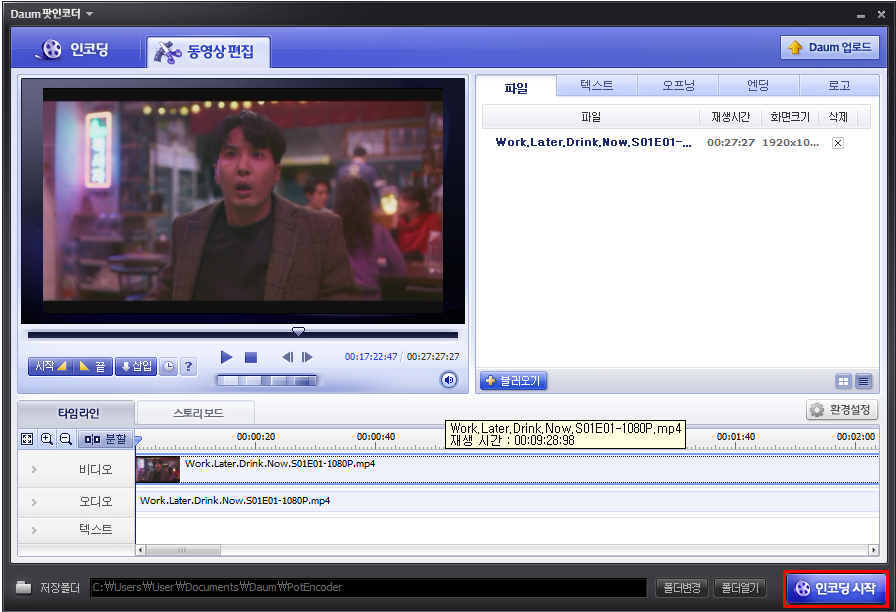The width and height of the screenshot is (896, 612).
Task: Zoom out on the timeline
Action: tap(66, 439)
